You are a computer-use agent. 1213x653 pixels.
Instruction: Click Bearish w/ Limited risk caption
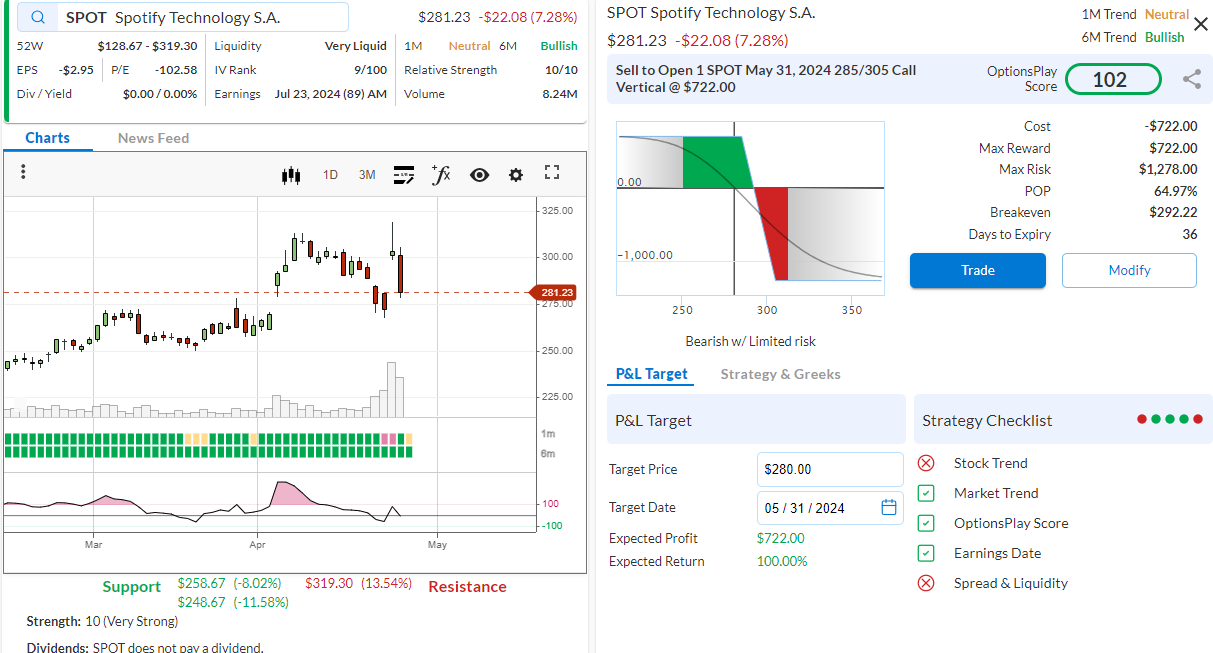point(750,341)
